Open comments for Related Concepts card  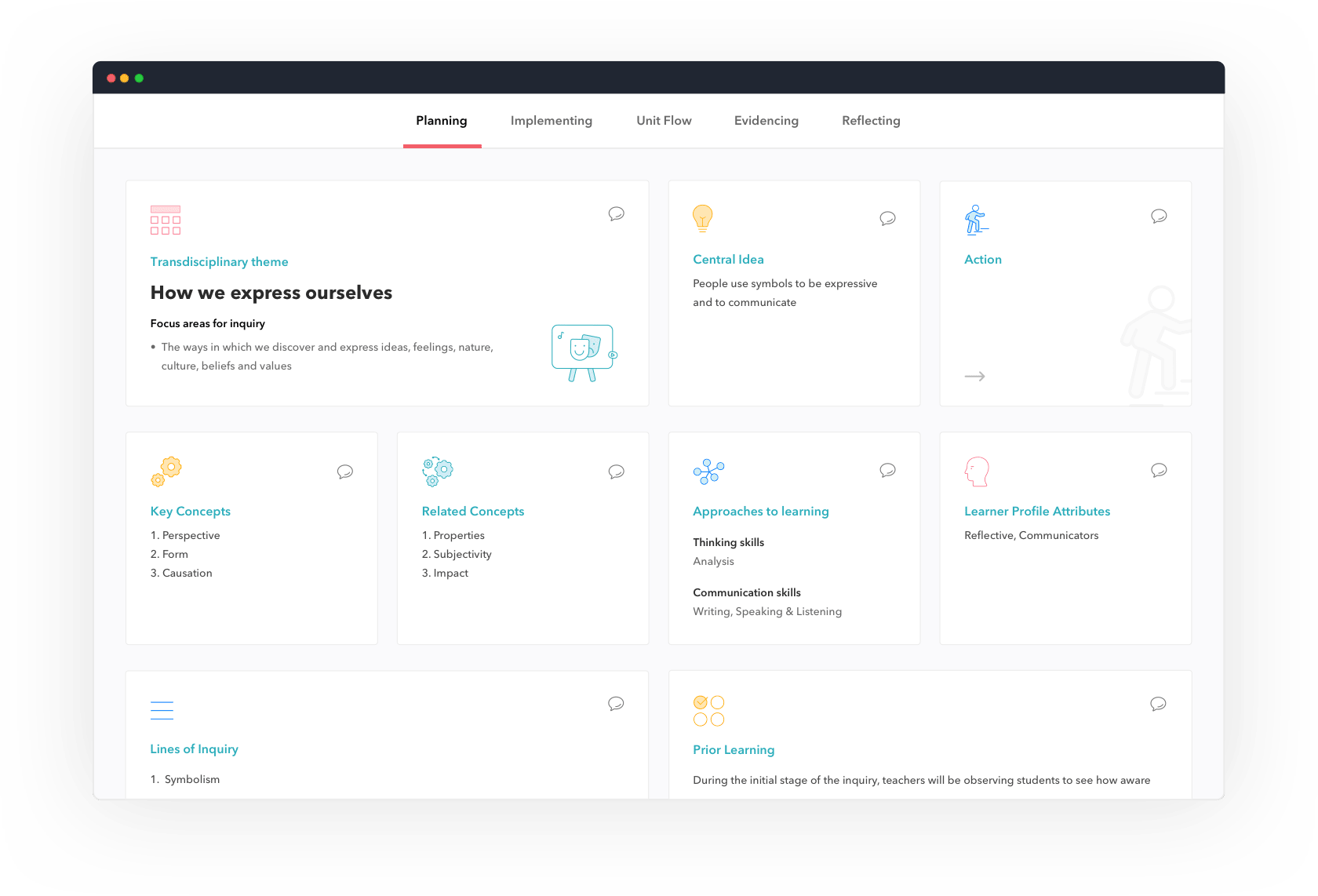(x=616, y=472)
